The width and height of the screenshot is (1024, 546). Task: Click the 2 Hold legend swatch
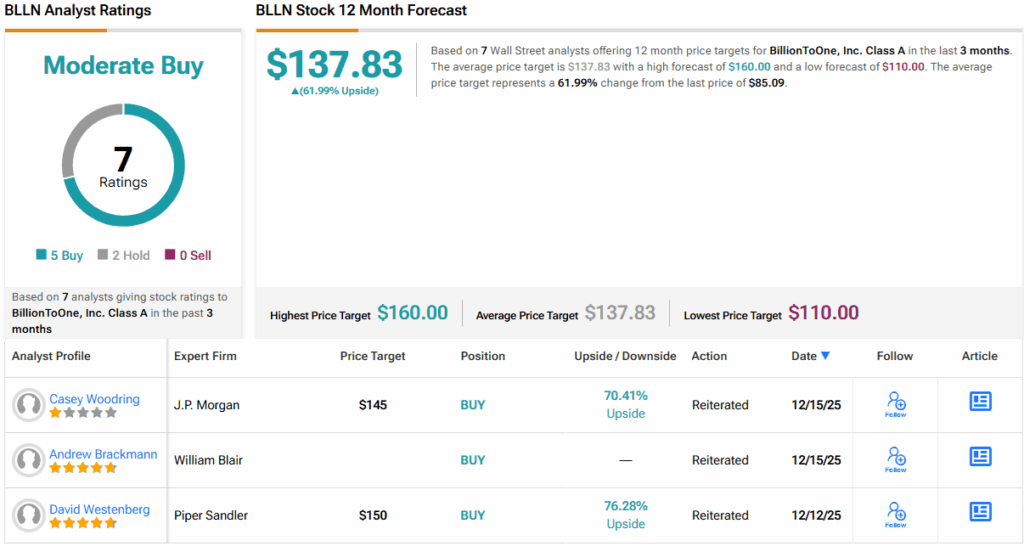102,256
